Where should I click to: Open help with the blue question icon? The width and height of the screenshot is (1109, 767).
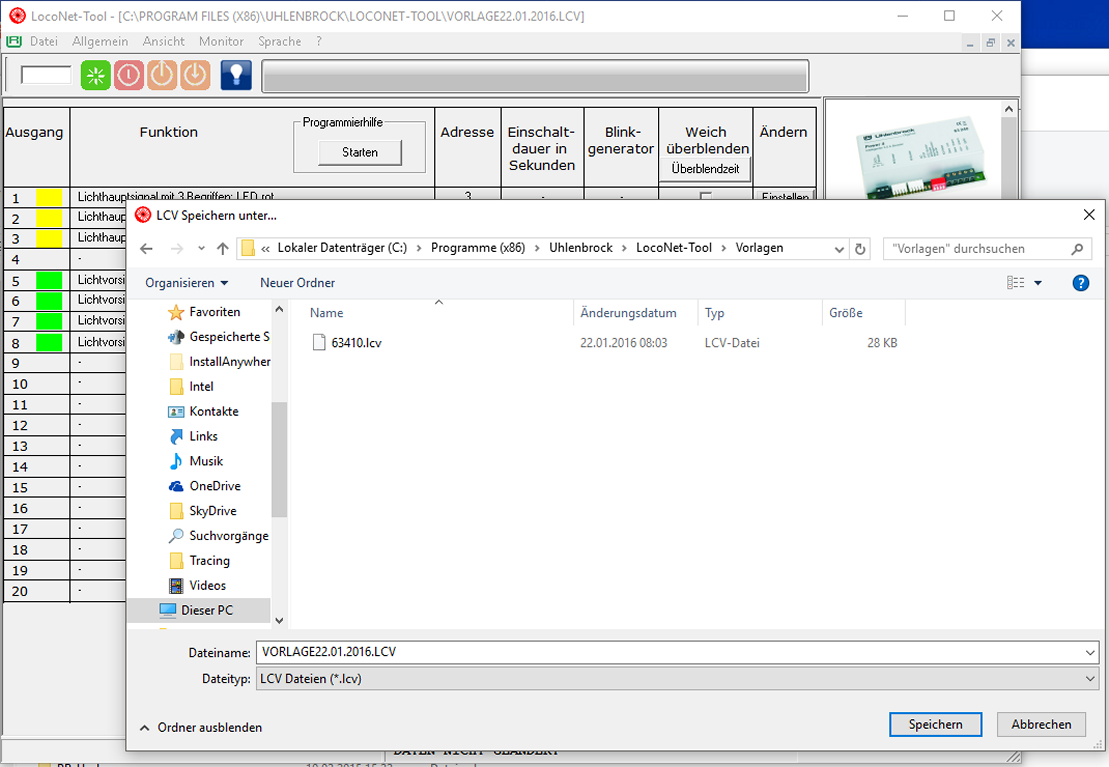click(1080, 283)
